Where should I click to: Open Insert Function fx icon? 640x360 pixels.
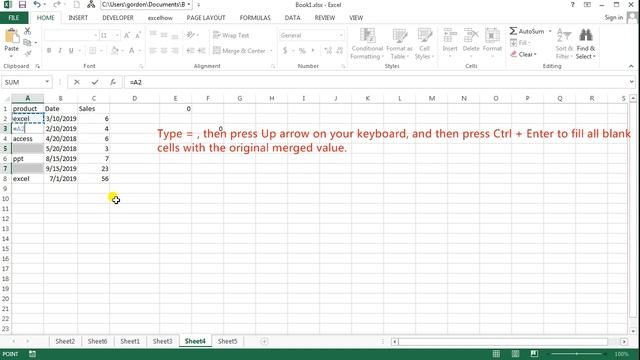coord(113,82)
